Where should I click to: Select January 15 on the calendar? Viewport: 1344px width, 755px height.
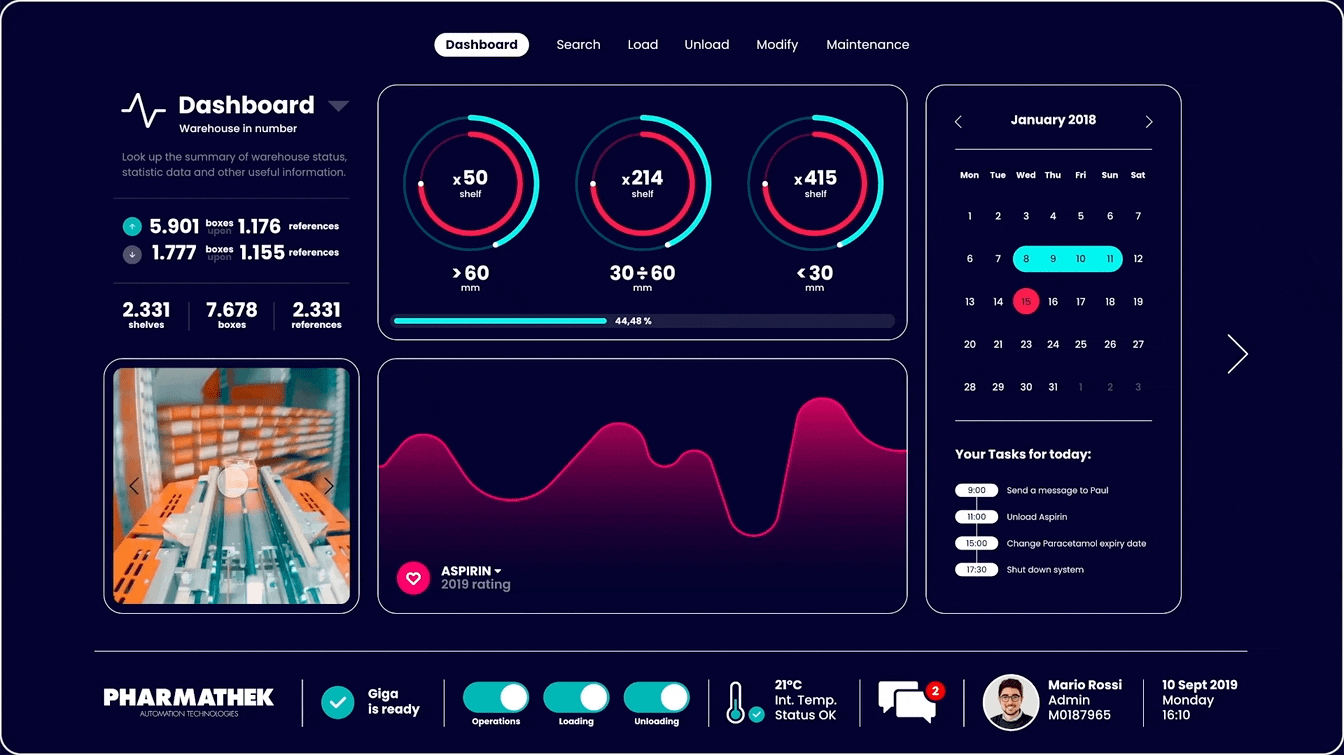[x=1026, y=302]
